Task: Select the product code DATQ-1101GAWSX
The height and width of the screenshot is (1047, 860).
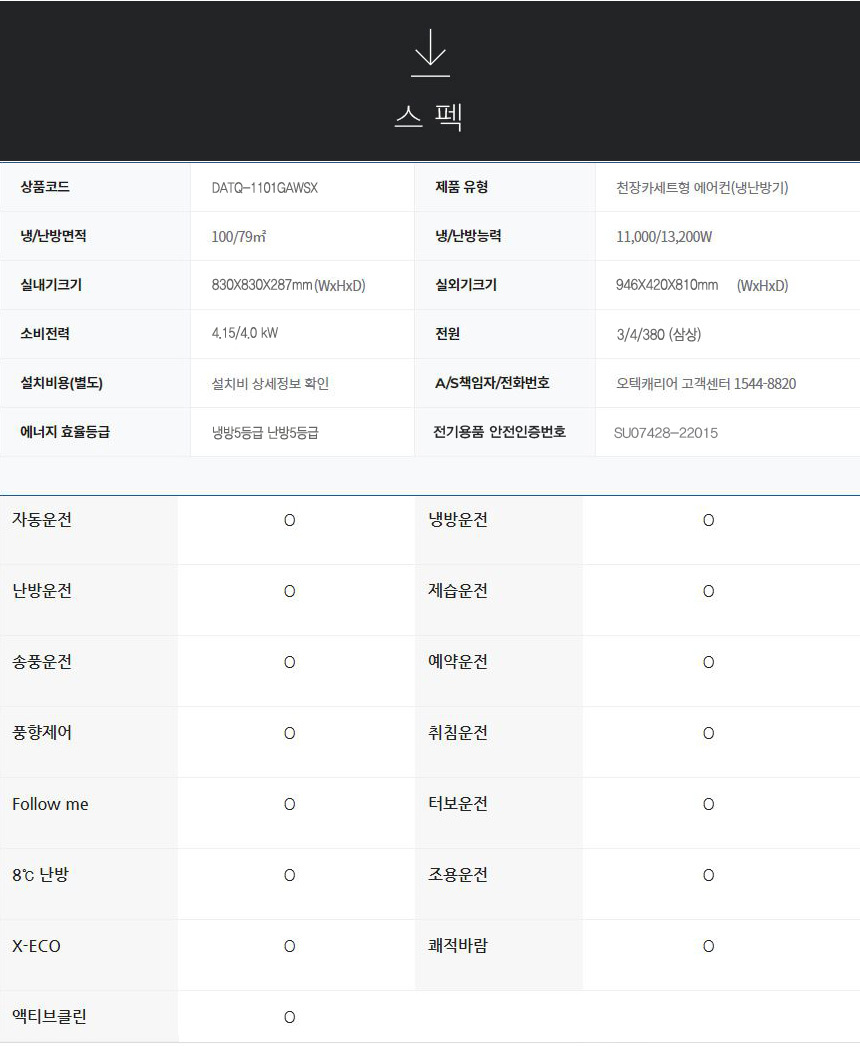Action: (265, 188)
